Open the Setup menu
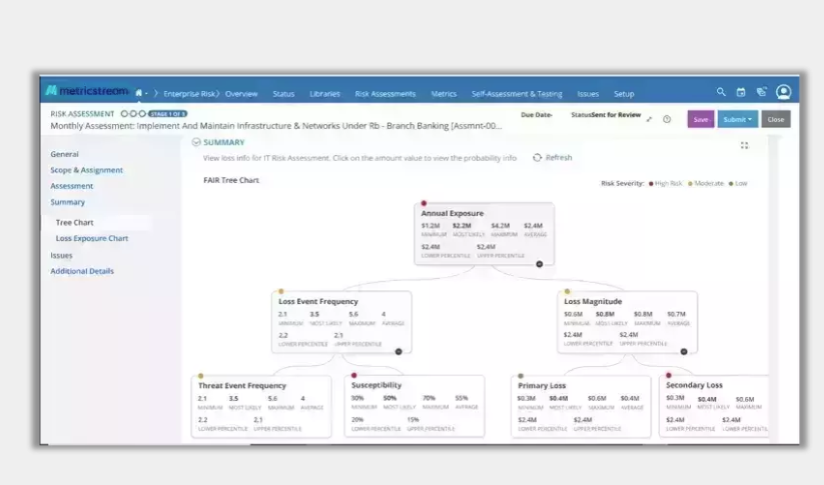 point(624,94)
